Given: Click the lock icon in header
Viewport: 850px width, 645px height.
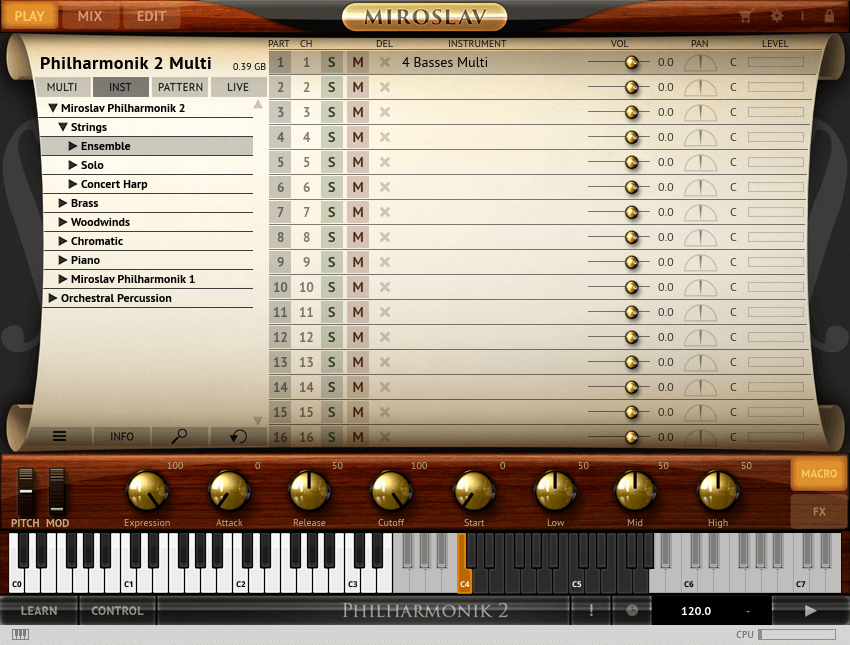Looking at the screenshot, I should pos(829,16).
